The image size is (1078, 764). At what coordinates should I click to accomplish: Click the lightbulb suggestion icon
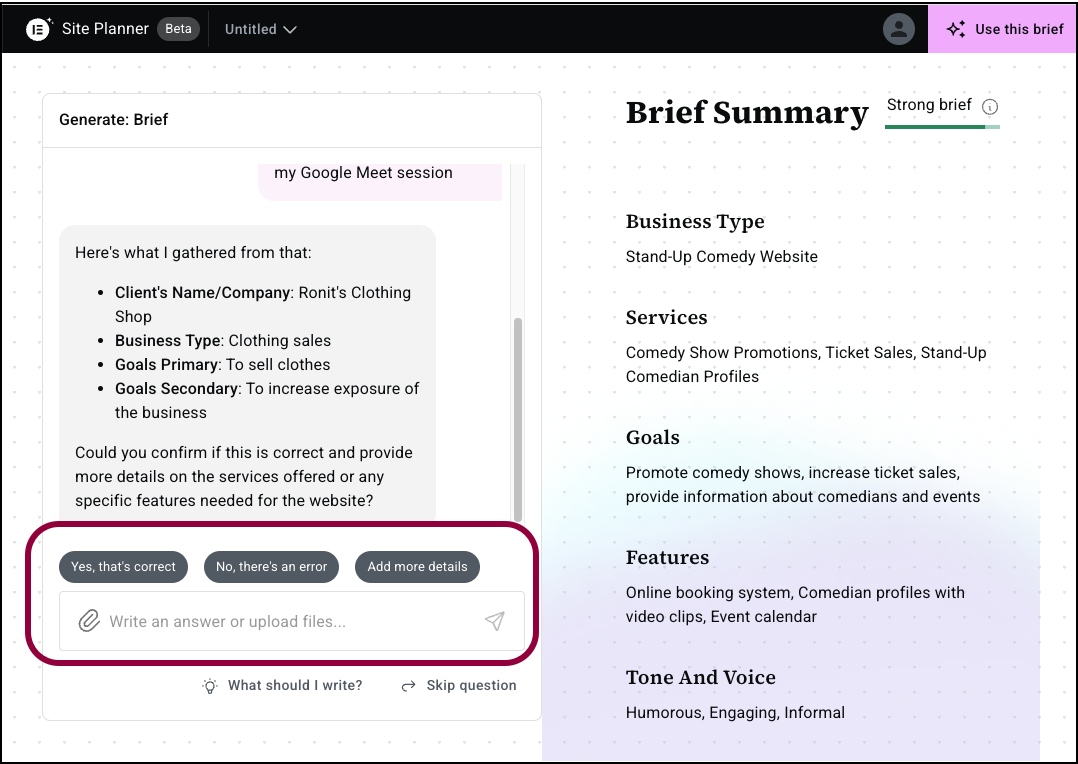tap(210, 686)
